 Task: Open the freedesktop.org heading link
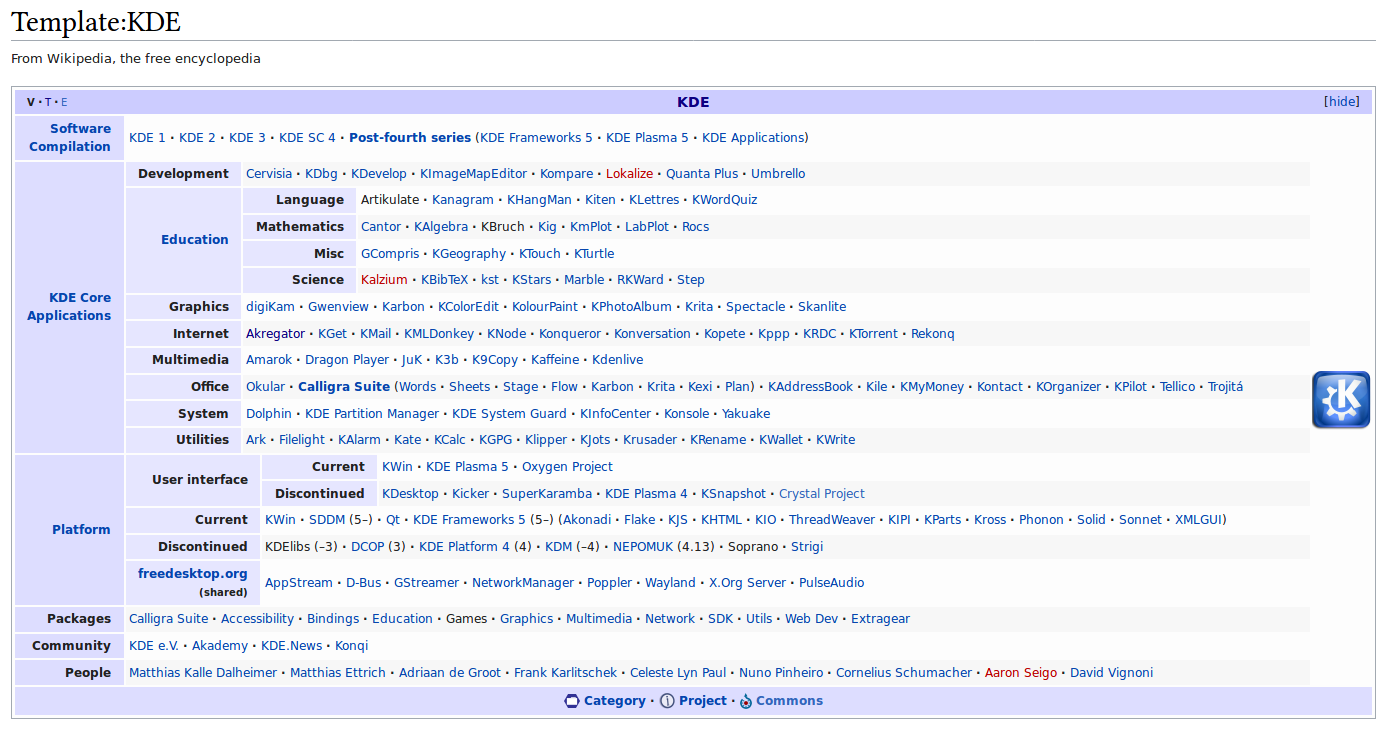click(193, 574)
